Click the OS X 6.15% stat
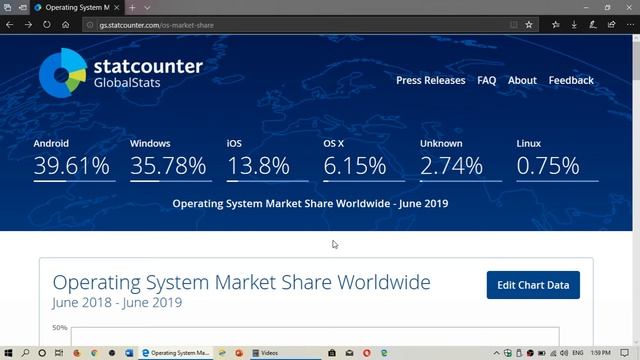This screenshot has height=360, width=640. point(364,160)
